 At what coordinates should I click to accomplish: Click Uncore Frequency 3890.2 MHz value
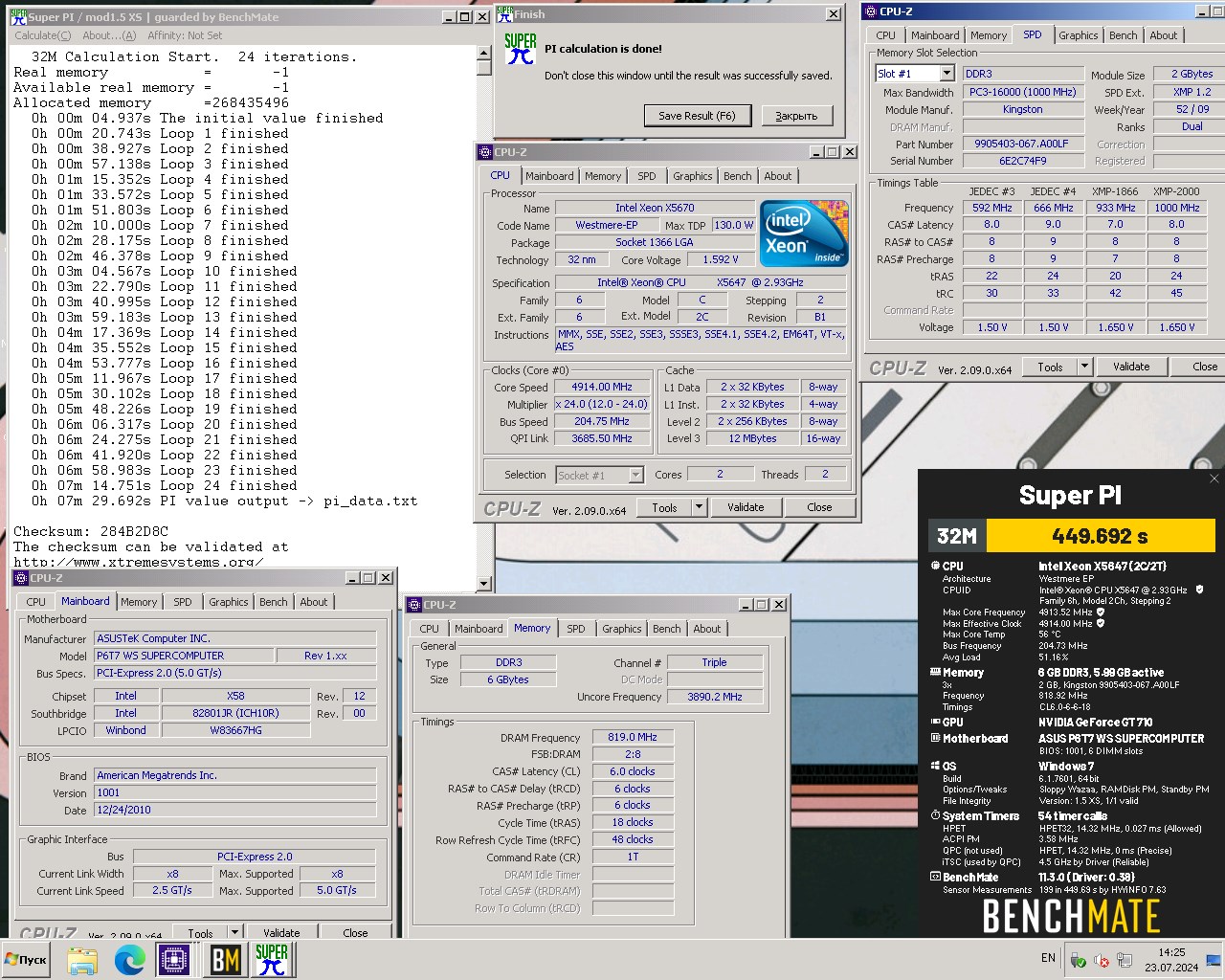tap(715, 697)
